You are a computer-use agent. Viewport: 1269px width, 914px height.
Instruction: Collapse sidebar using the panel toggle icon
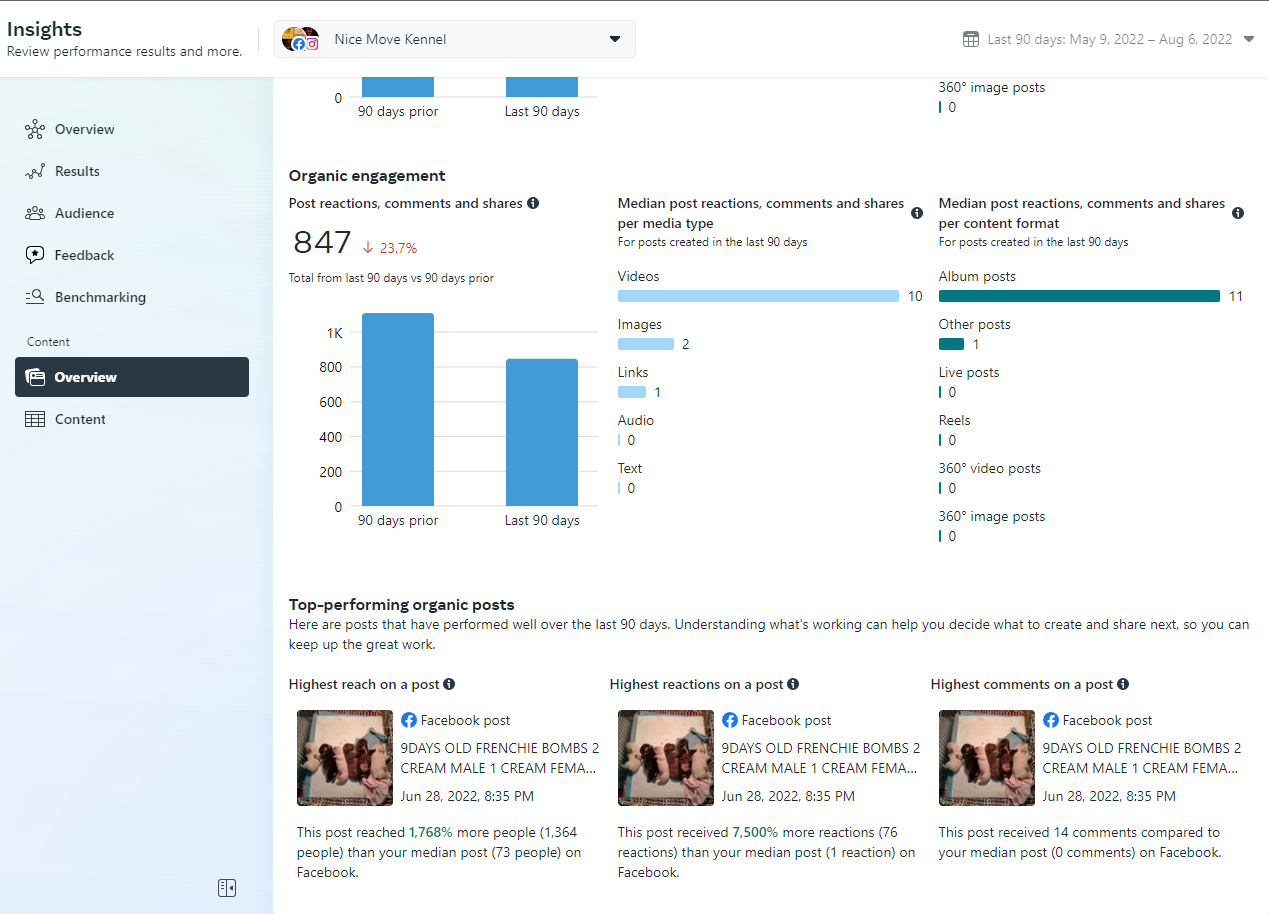tap(227, 888)
